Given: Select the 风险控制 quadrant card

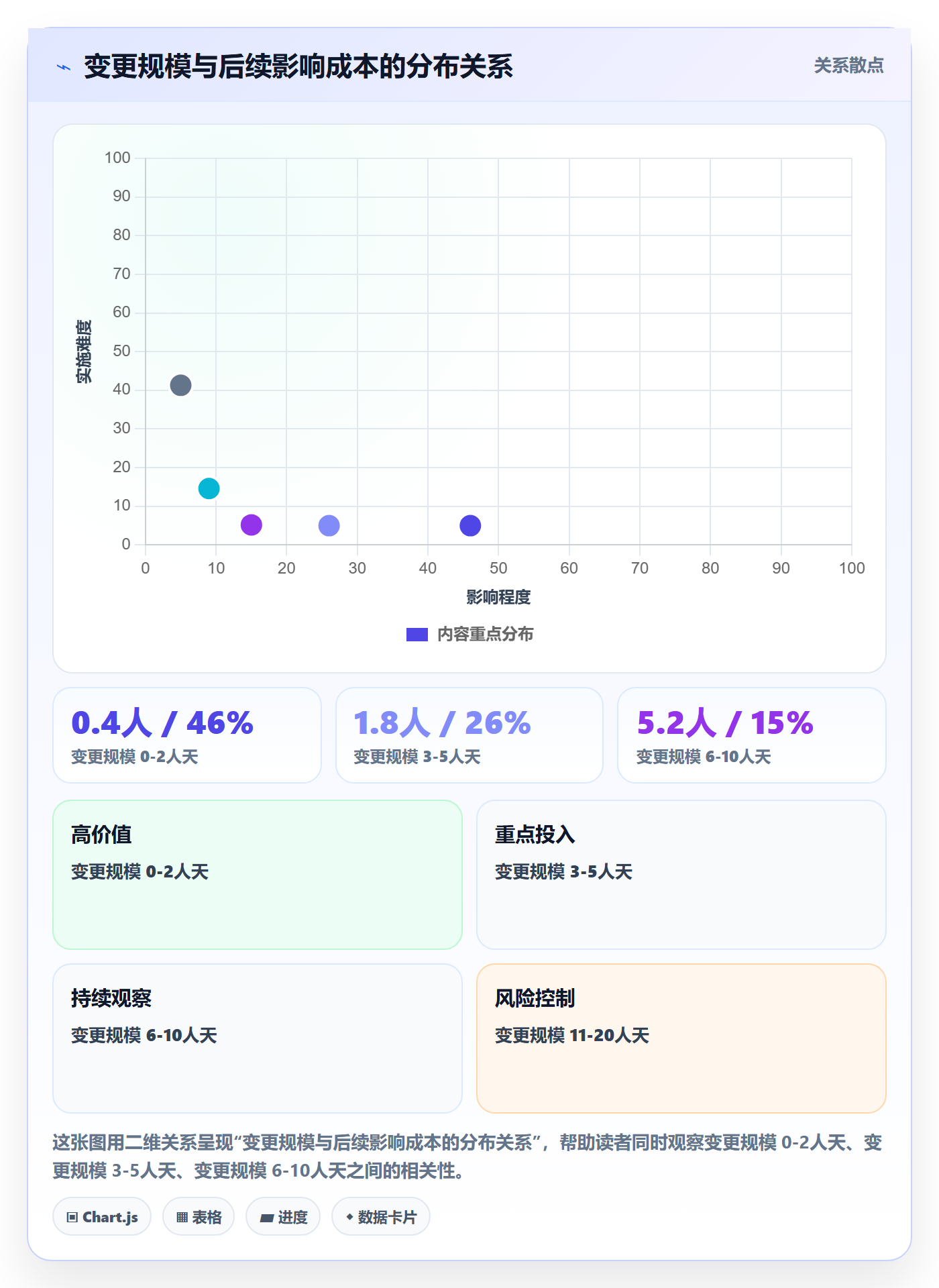Looking at the screenshot, I should click(x=681, y=1038).
